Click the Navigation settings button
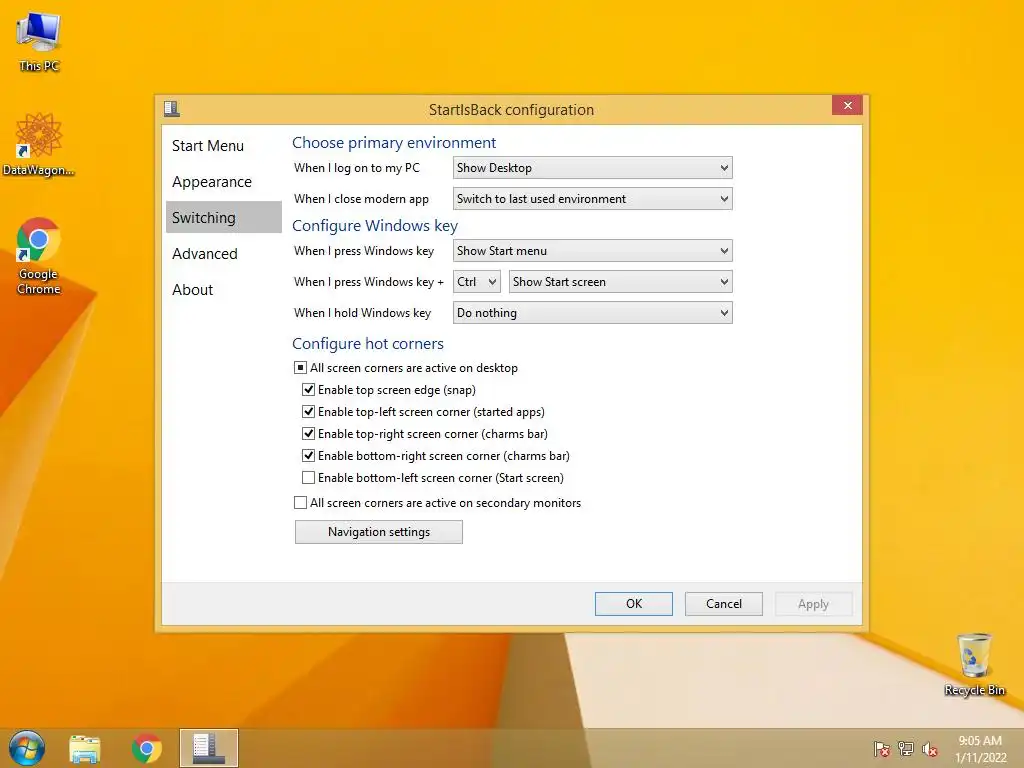The height and width of the screenshot is (768, 1024). (379, 532)
